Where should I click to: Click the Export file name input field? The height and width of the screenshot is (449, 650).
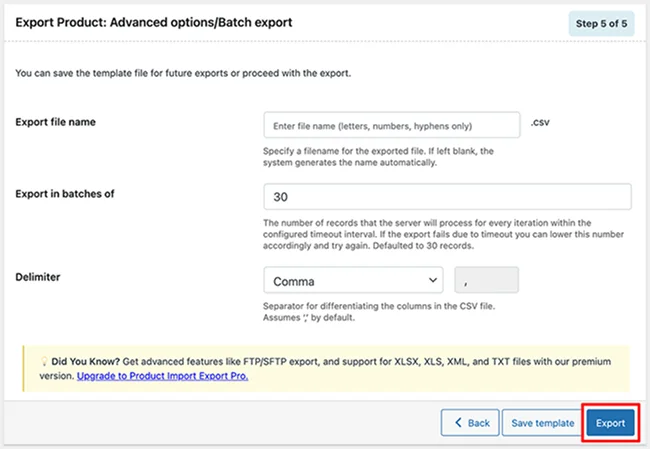point(391,126)
